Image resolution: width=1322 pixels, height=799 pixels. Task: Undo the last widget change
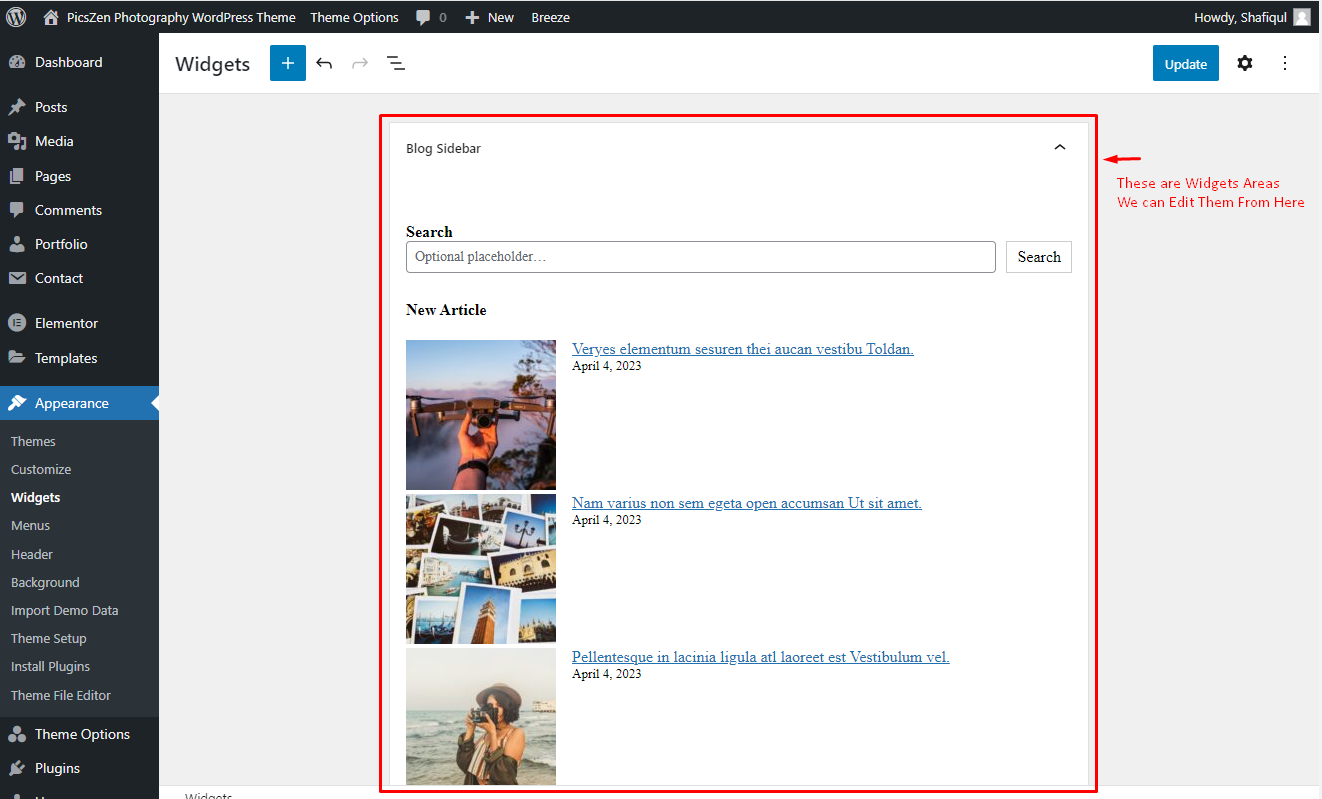click(x=324, y=63)
